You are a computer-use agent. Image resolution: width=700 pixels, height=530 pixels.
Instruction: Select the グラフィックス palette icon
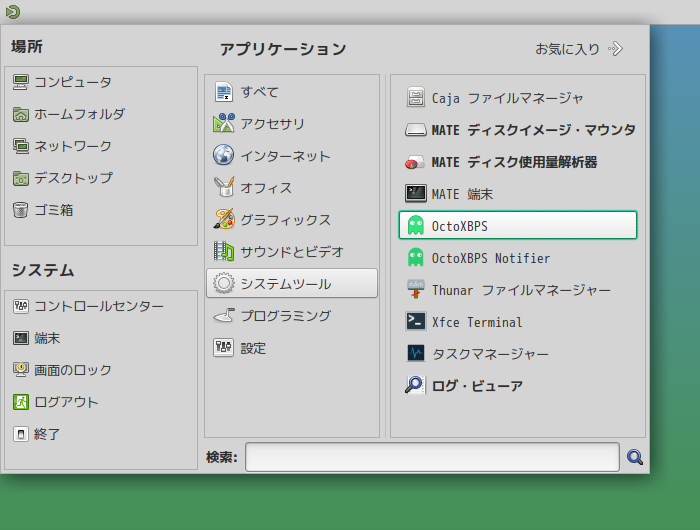(224, 219)
